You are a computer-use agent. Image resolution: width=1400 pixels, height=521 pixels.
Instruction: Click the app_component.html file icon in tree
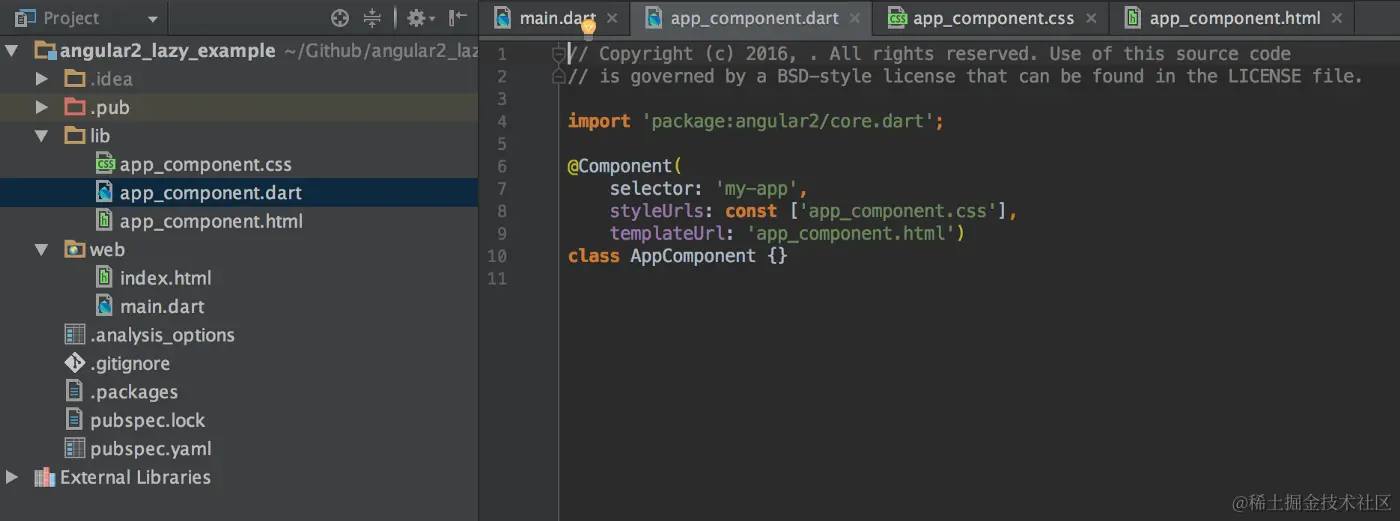point(104,221)
